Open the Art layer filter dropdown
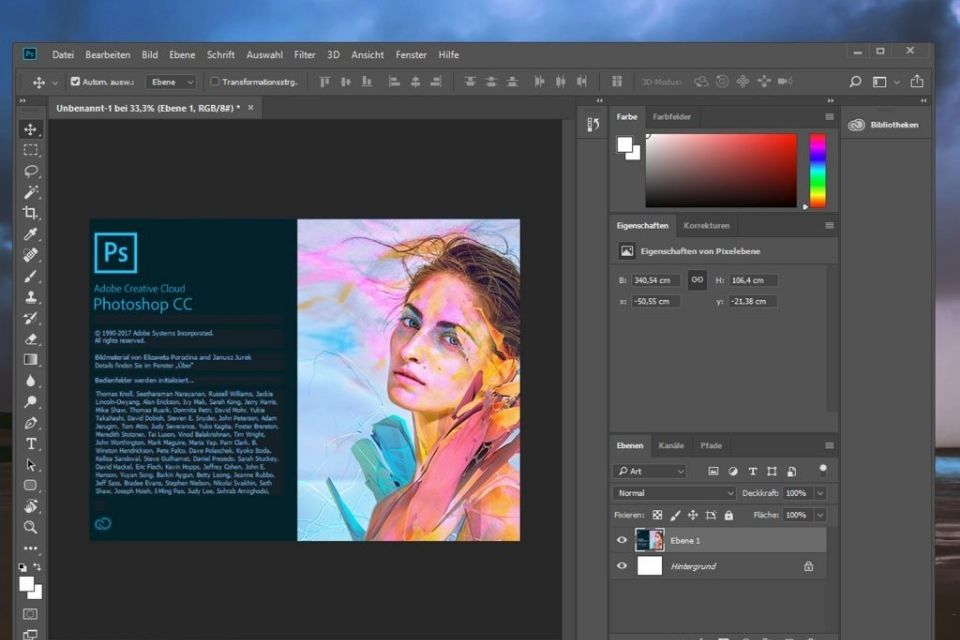 pyautogui.click(x=650, y=471)
